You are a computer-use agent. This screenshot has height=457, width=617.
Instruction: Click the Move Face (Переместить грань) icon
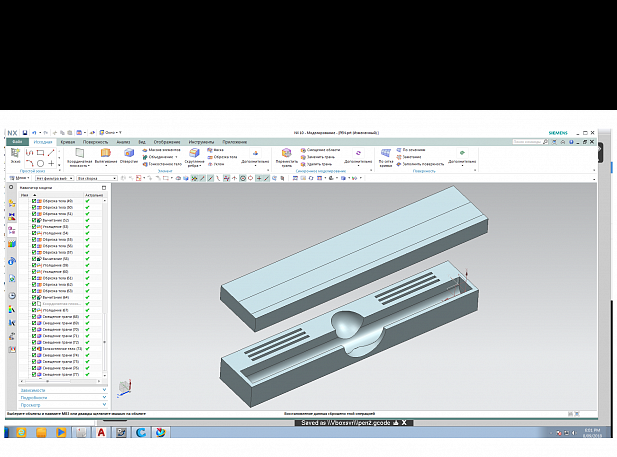286,154
